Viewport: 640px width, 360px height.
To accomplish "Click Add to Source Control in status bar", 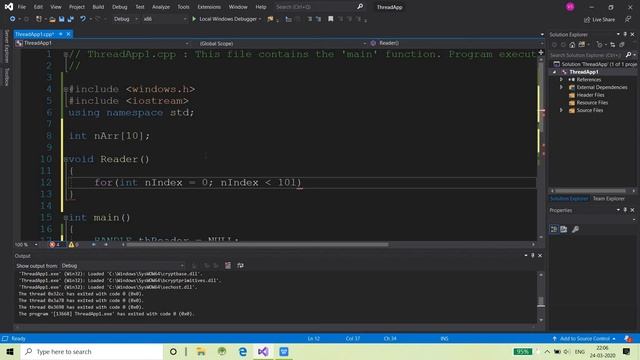I will click(584, 338).
